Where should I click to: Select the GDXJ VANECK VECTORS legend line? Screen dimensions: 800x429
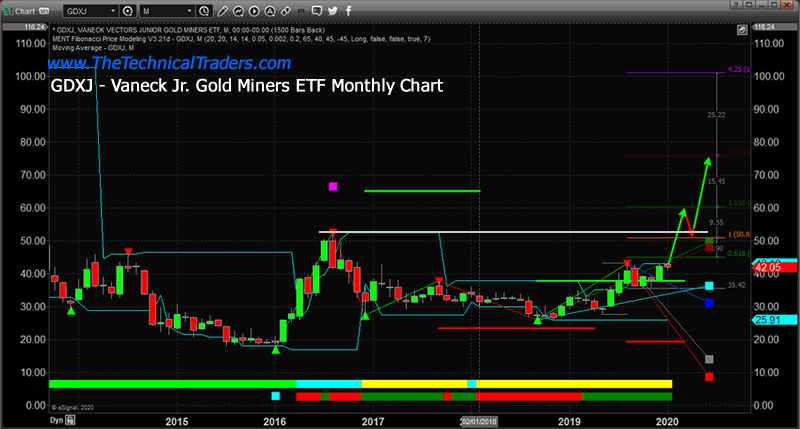coord(189,30)
